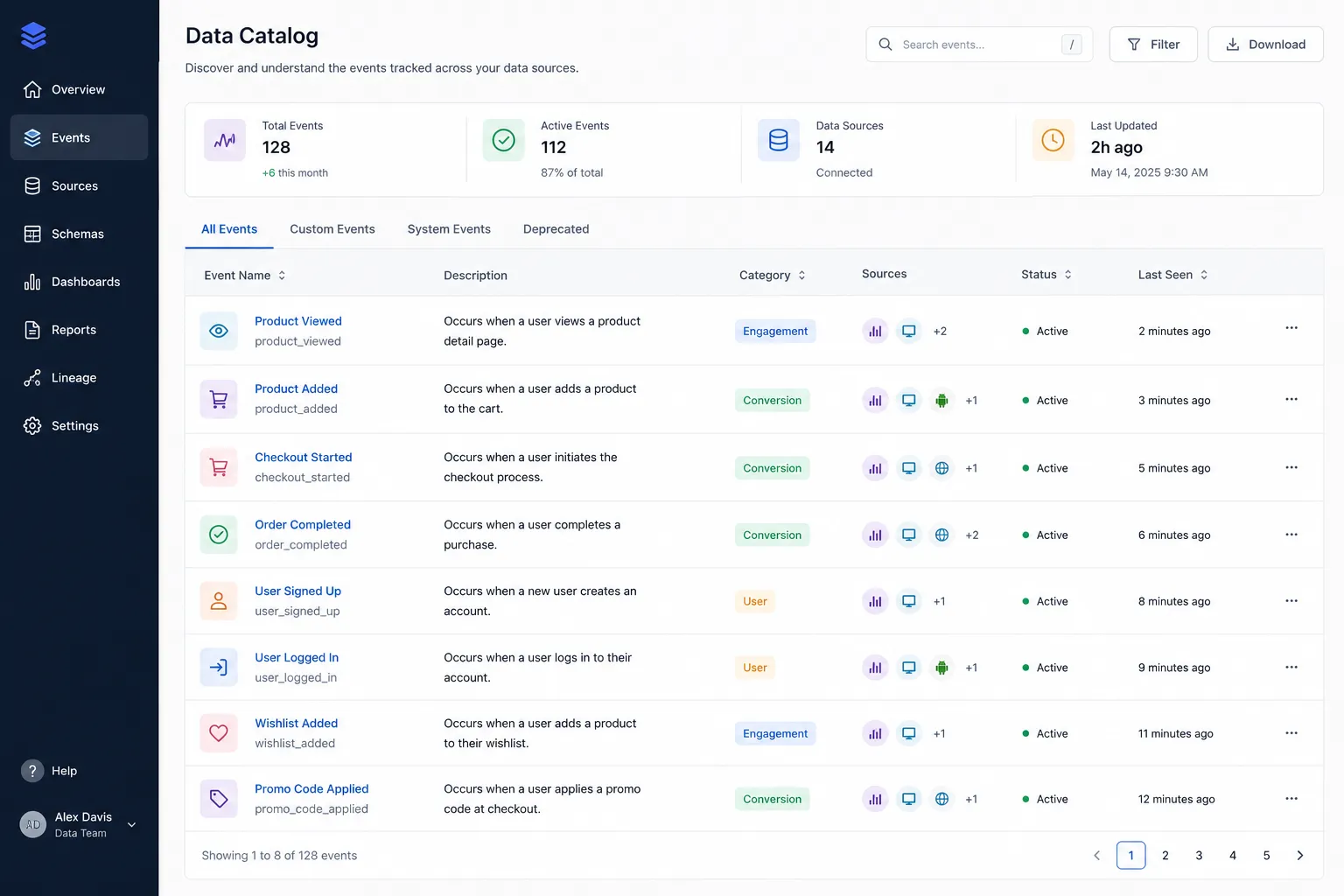Open the Order Completed event
Screen dimensions: 1344x896
(303, 524)
